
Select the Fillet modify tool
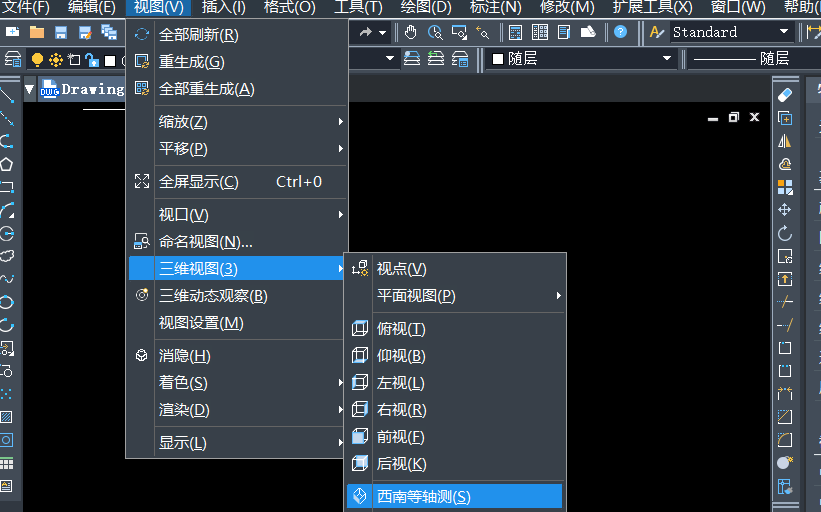click(x=784, y=440)
